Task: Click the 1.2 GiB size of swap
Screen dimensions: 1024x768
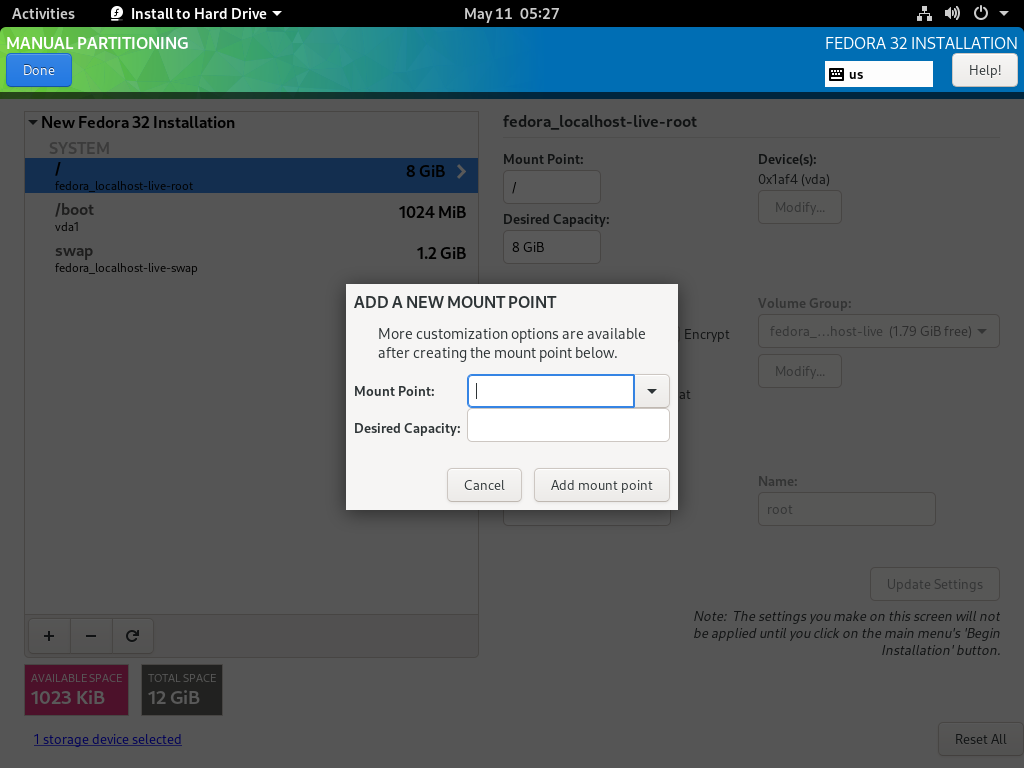Action: 441,253
